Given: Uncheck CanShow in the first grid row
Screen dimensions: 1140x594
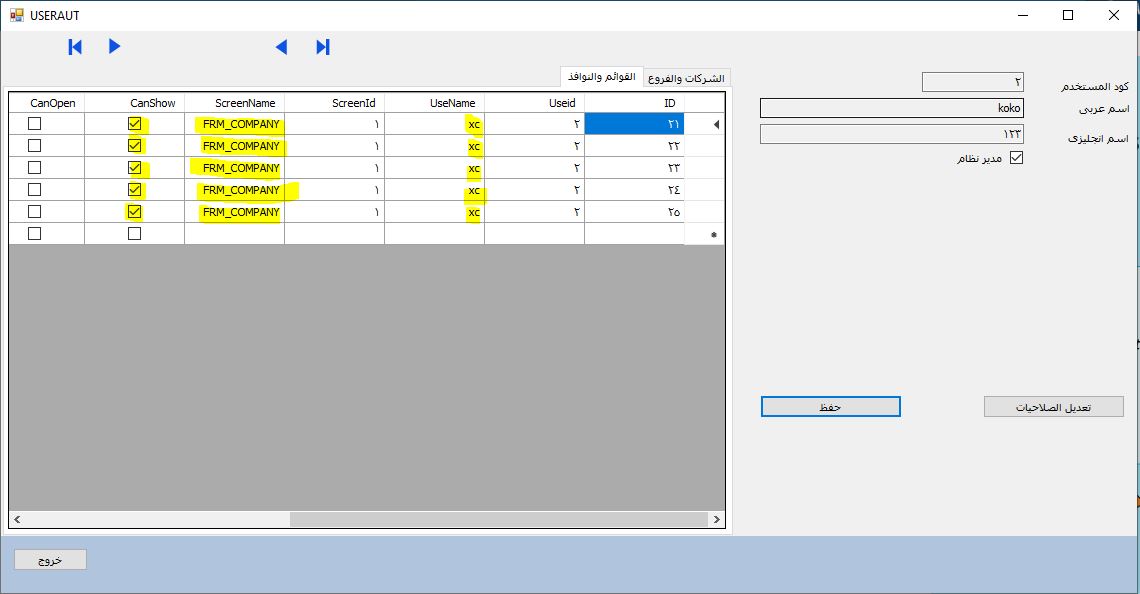Looking at the screenshot, I should tap(135, 124).
